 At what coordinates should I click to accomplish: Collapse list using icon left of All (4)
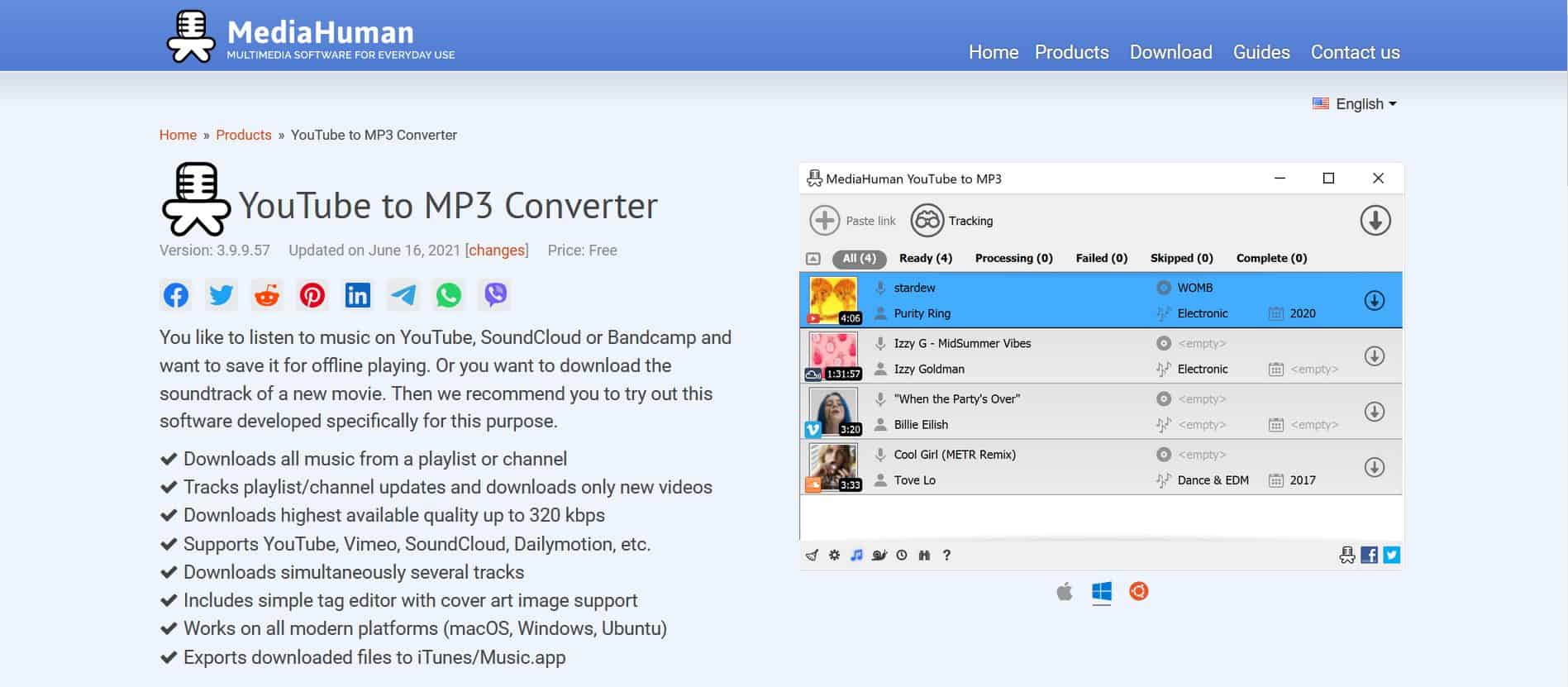(813, 259)
